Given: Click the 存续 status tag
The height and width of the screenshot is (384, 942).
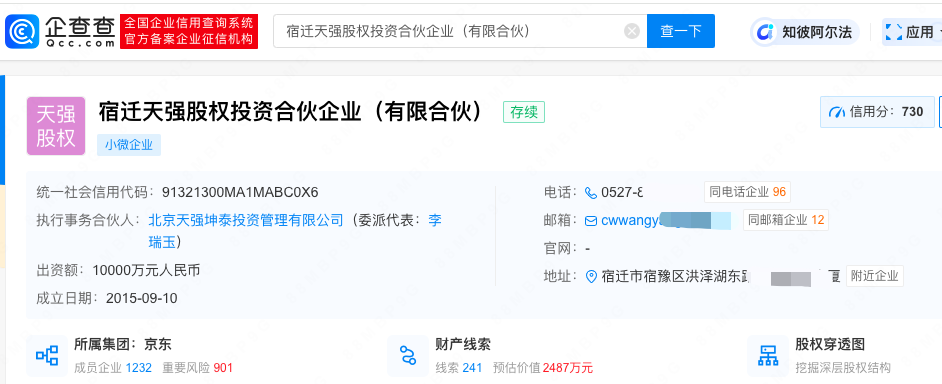Looking at the screenshot, I should click(x=524, y=112).
